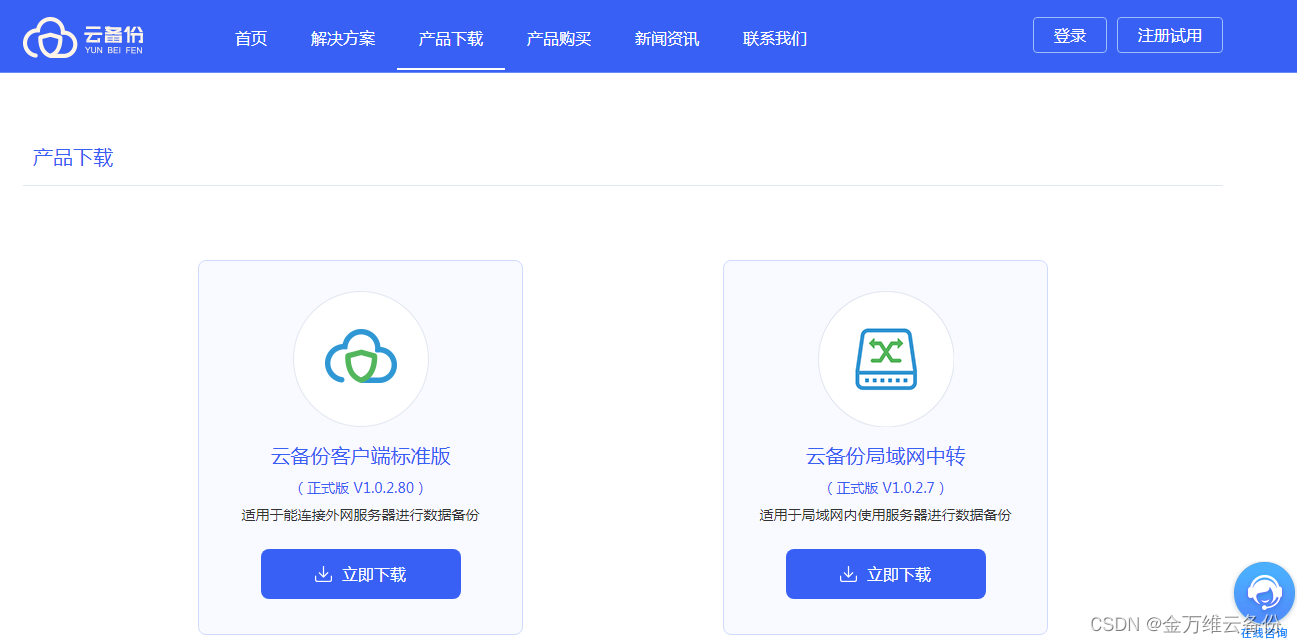
Task: Go to 首页 in navigation
Action: click(251, 39)
